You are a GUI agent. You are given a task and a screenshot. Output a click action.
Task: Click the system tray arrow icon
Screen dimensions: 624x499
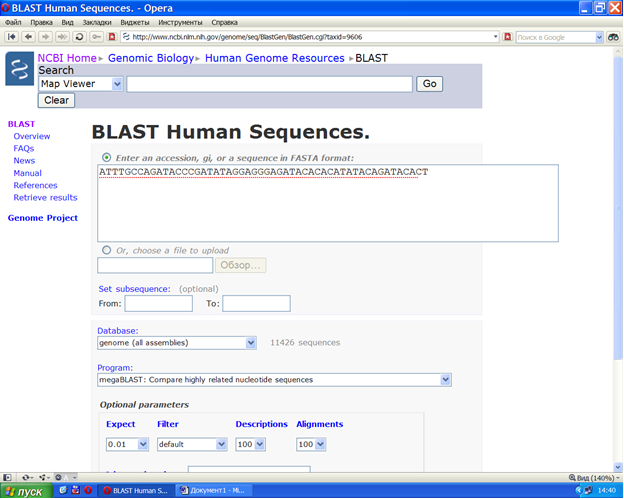(579, 490)
